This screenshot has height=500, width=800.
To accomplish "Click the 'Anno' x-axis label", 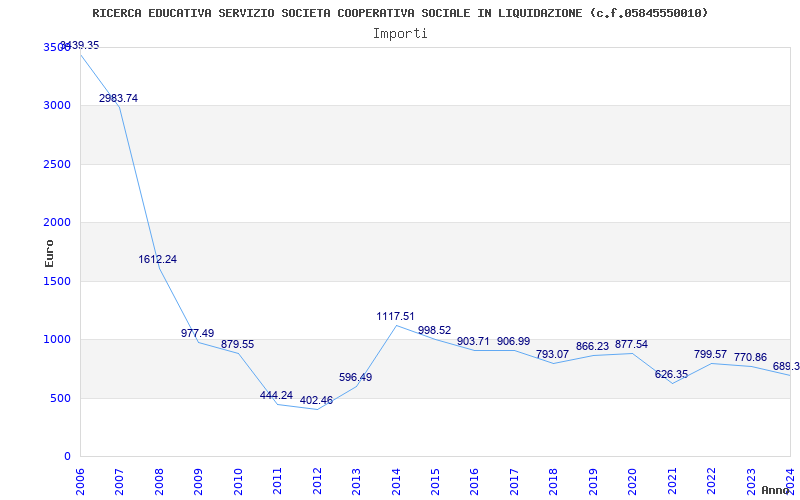I will click(x=777, y=490).
